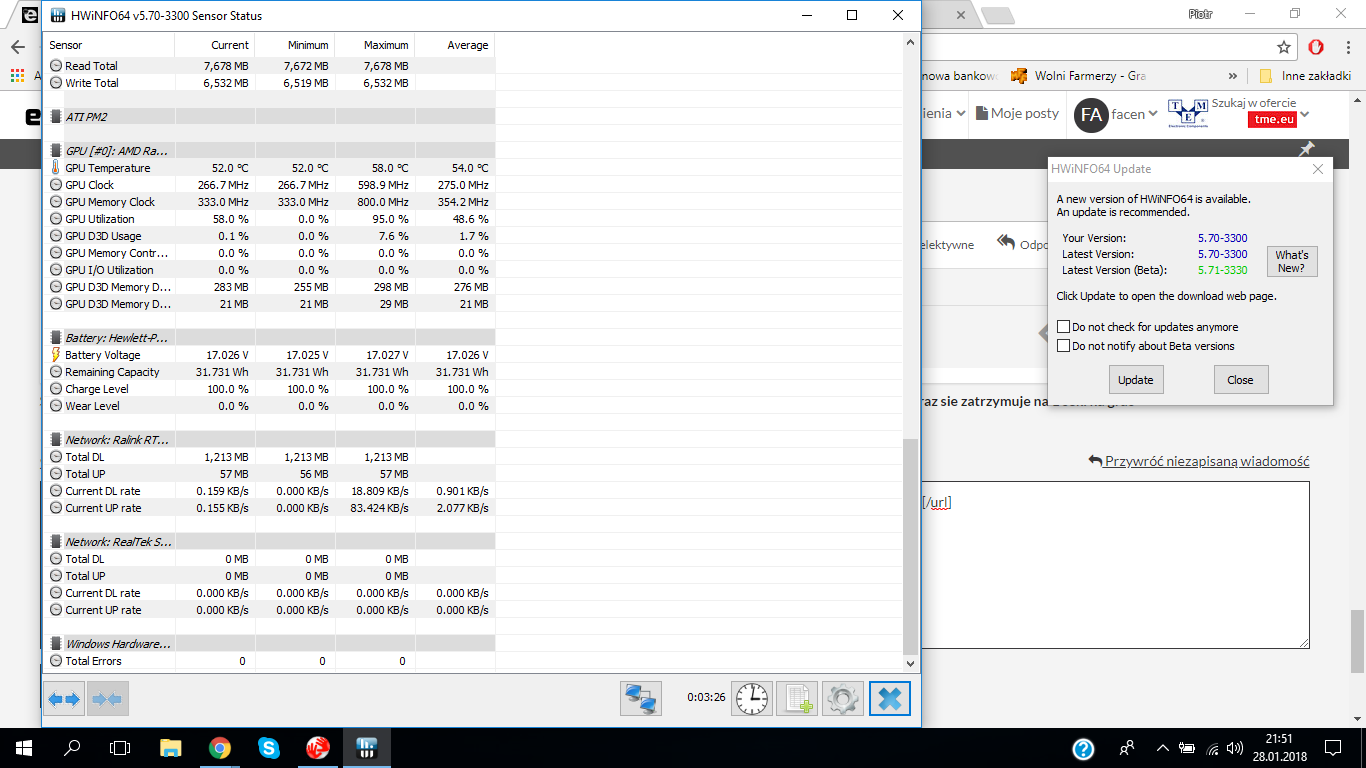The image size is (1366, 768).
Task: Select the chip icon beside Windows Hardware...
Action: click(x=56, y=644)
